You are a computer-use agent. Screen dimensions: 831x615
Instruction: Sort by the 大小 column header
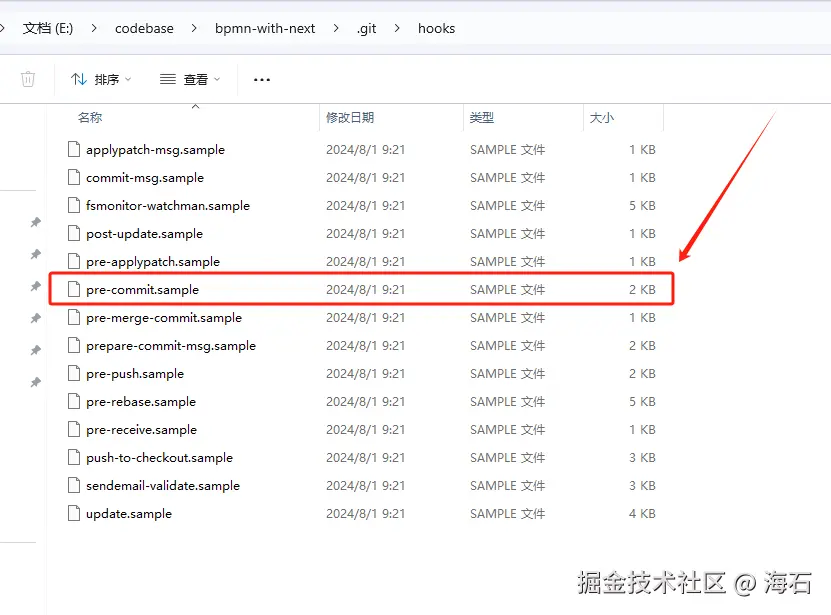602,118
